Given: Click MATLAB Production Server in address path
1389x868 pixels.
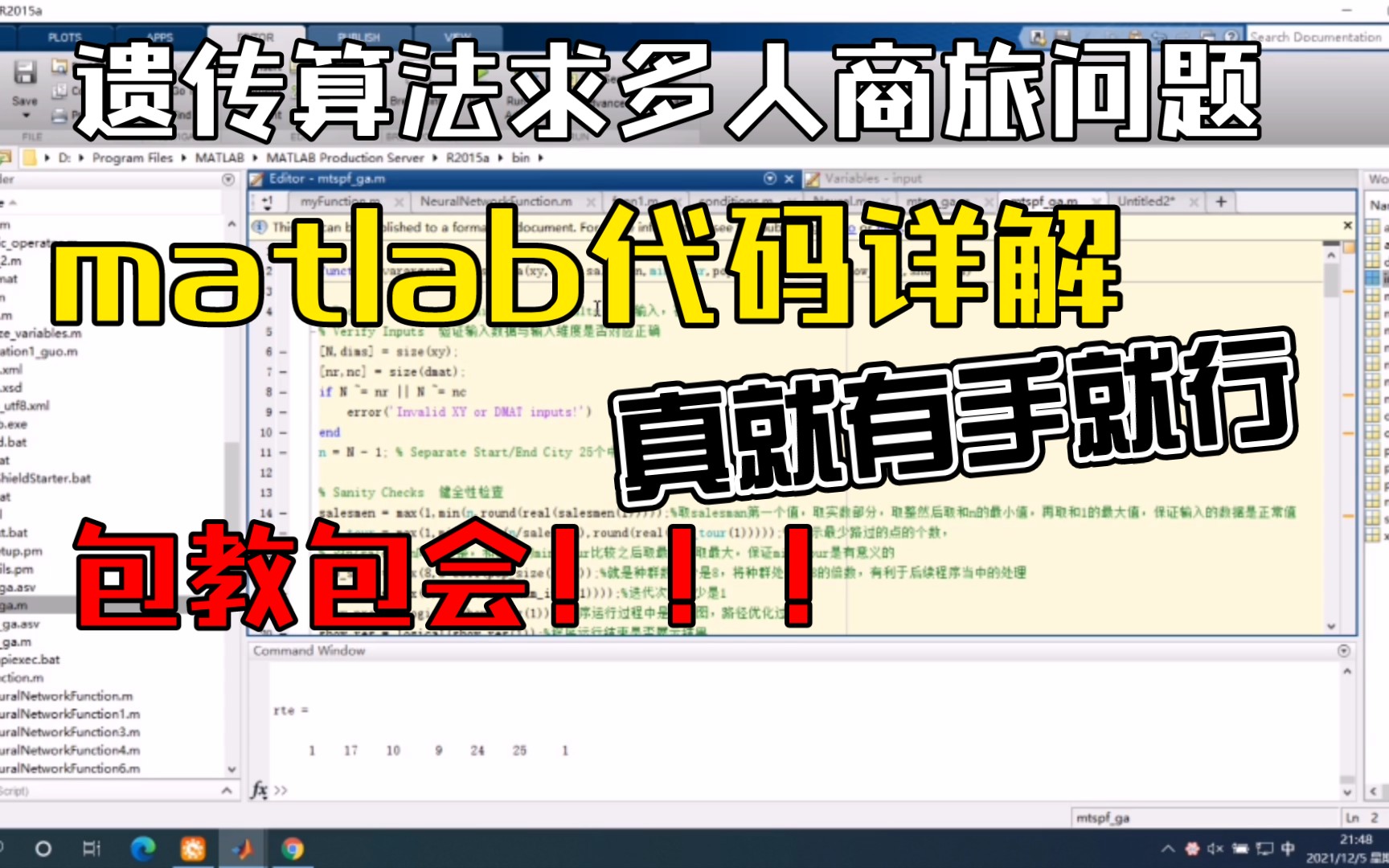Looking at the screenshot, I should [x=345, y=158].
